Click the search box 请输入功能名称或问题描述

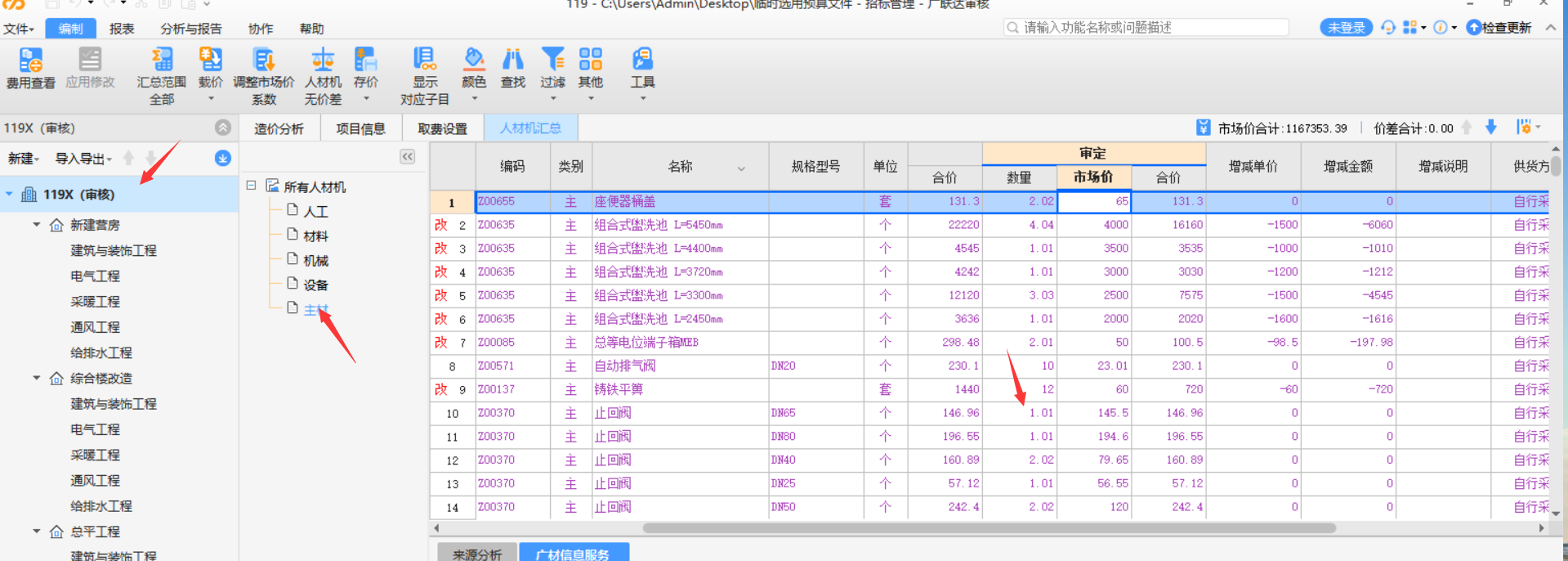[x=1146, y=27]
